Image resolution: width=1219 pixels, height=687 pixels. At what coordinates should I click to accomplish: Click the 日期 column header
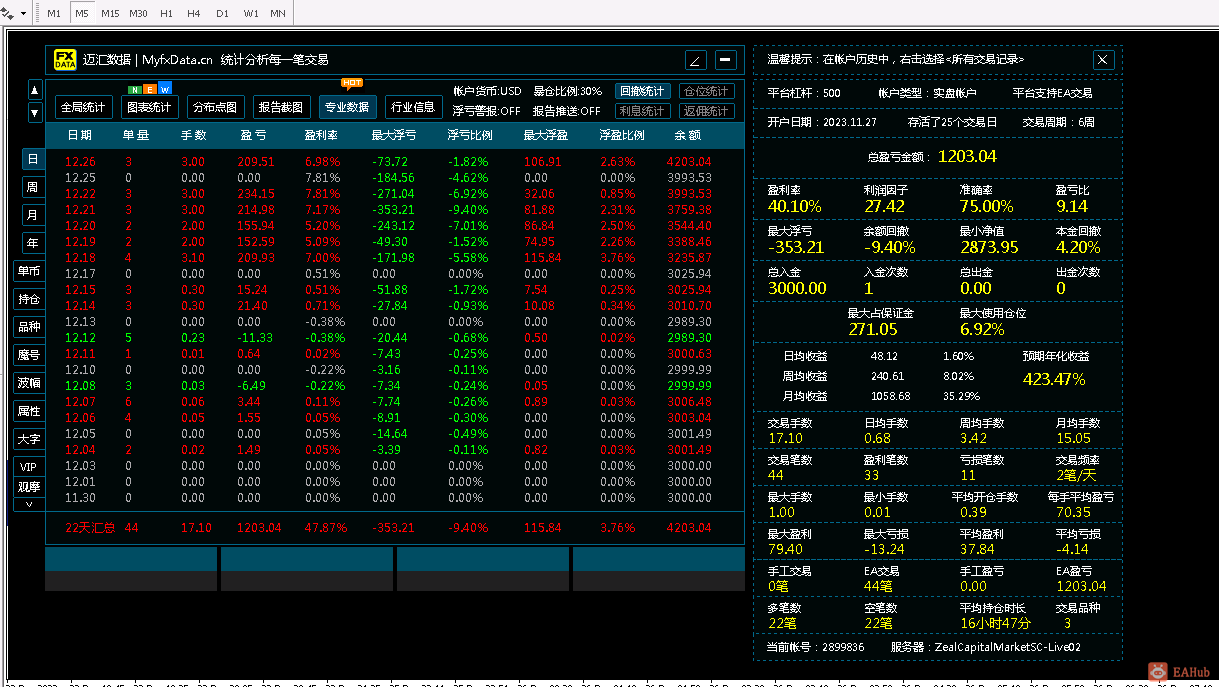(x=81, y=135)
